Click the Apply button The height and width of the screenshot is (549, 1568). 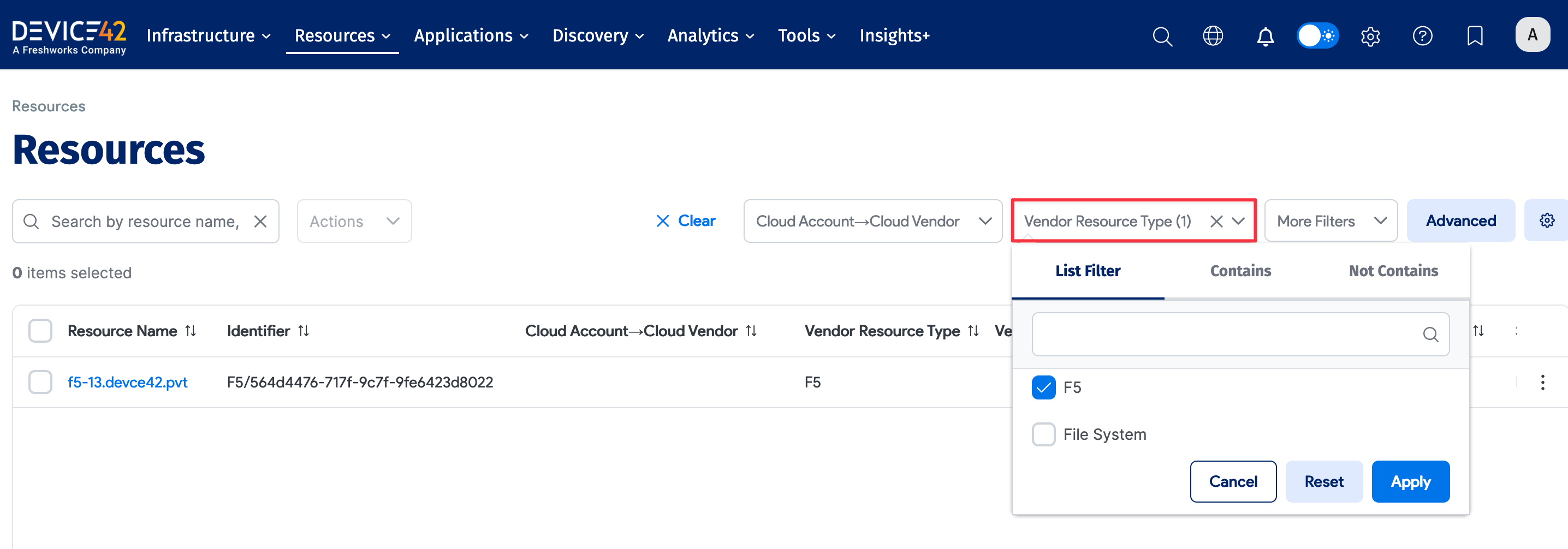[1410, 481]
